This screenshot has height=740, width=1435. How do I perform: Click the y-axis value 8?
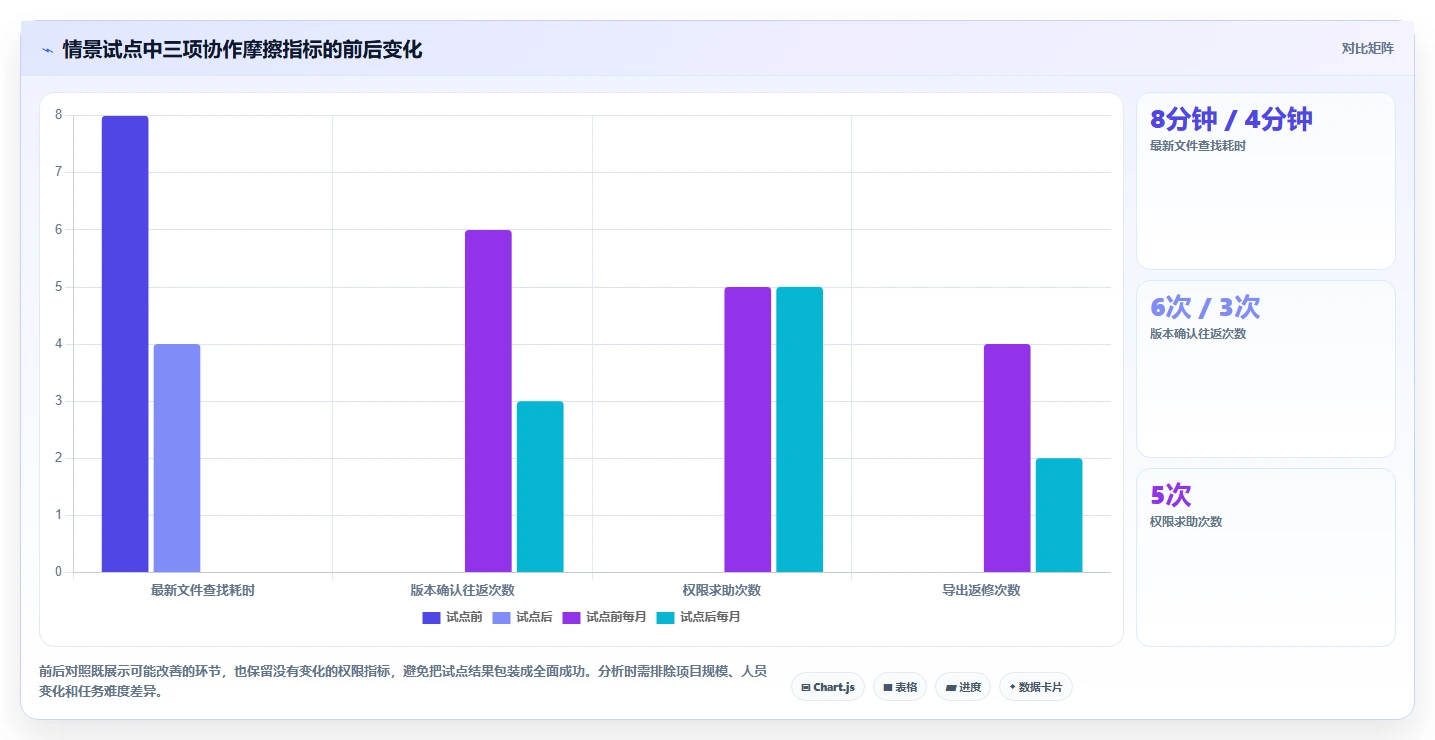point(58,115)
